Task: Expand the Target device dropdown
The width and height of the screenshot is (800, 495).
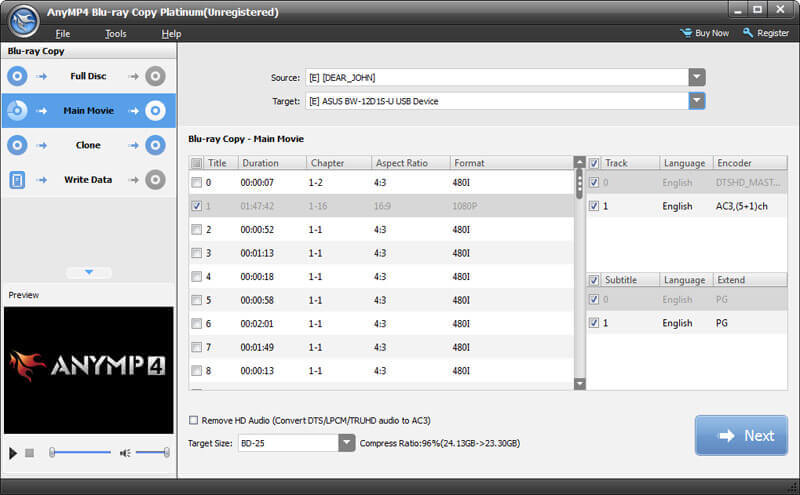Action: (697, 101)
